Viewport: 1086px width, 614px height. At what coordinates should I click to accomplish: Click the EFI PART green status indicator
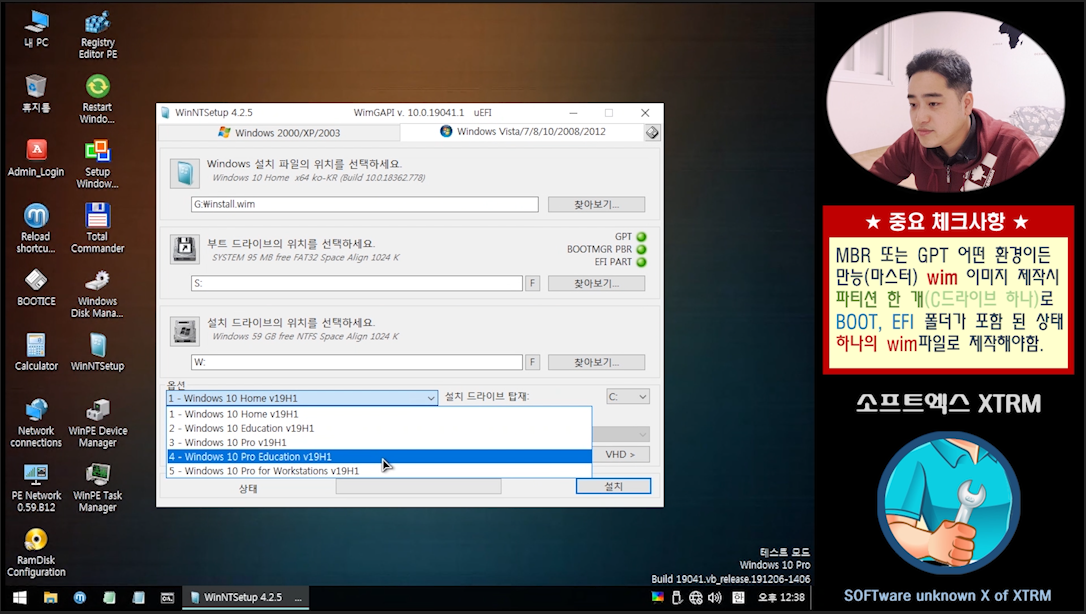[x=641, y=262]
